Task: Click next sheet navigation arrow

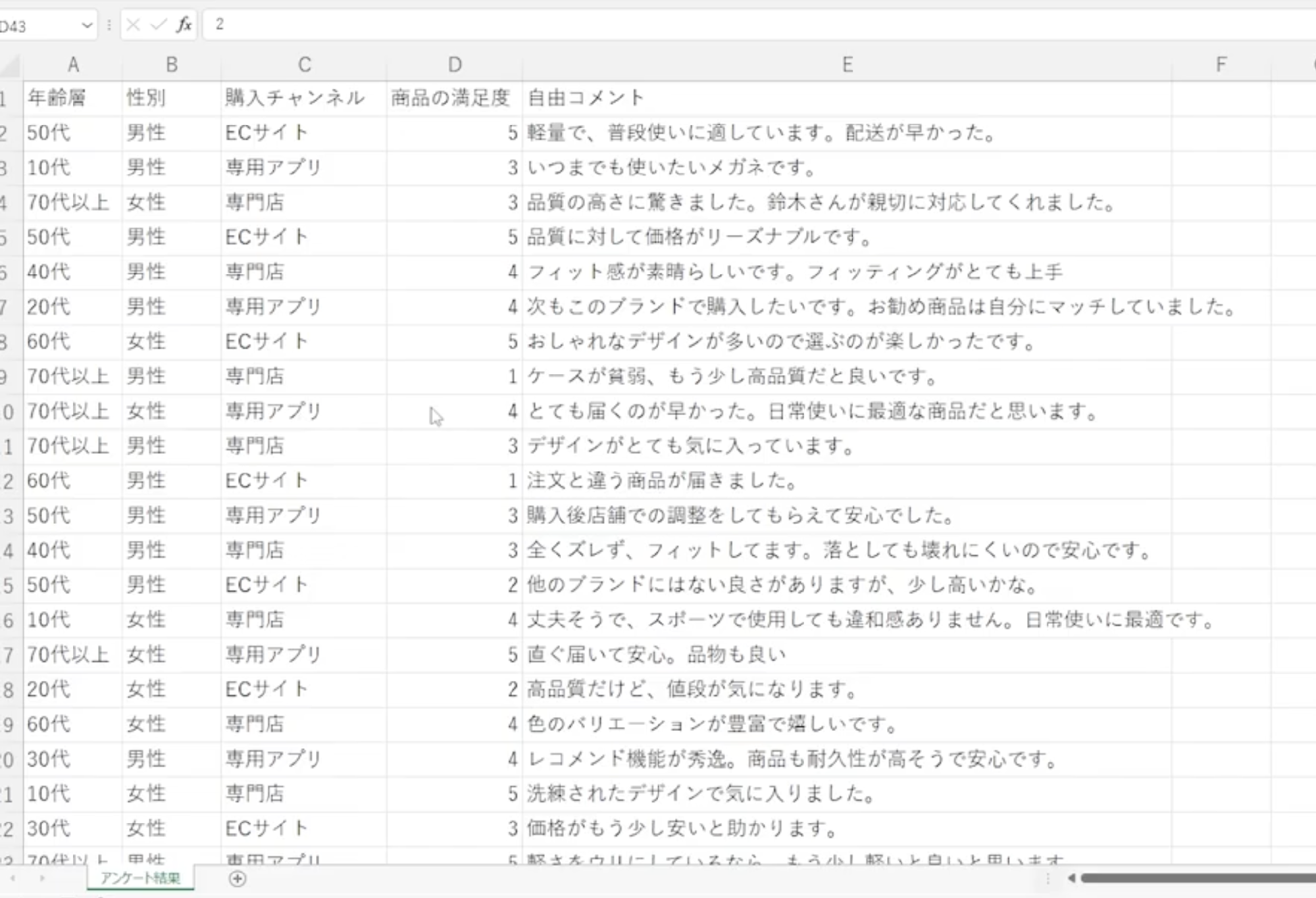Action: (x=41, y=879)
